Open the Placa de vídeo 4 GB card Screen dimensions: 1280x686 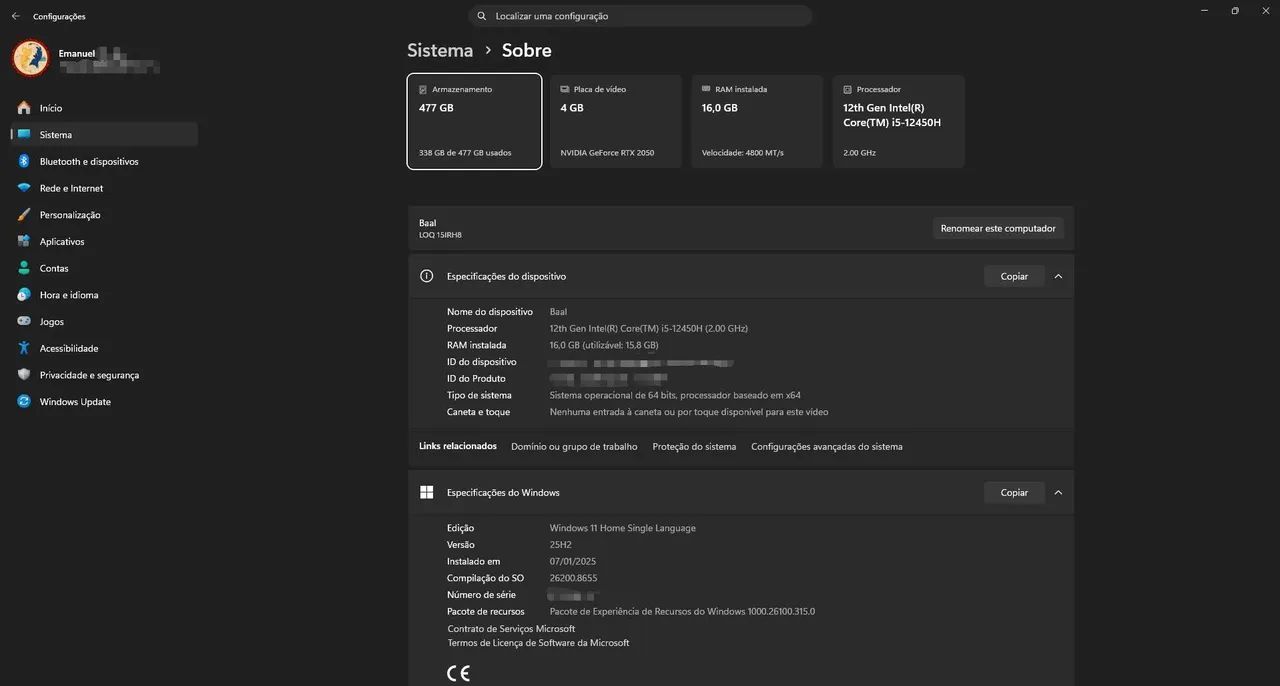point(616,121)
